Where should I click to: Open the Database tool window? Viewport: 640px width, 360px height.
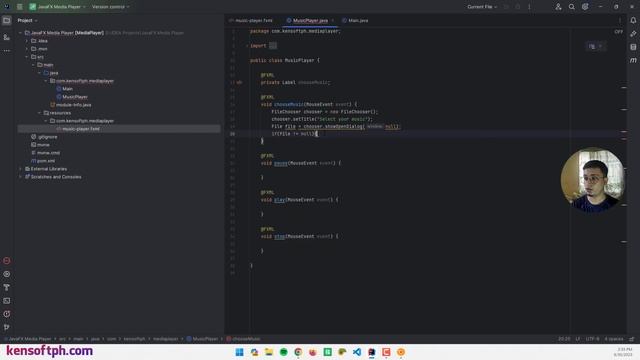[x=633, y=47]
